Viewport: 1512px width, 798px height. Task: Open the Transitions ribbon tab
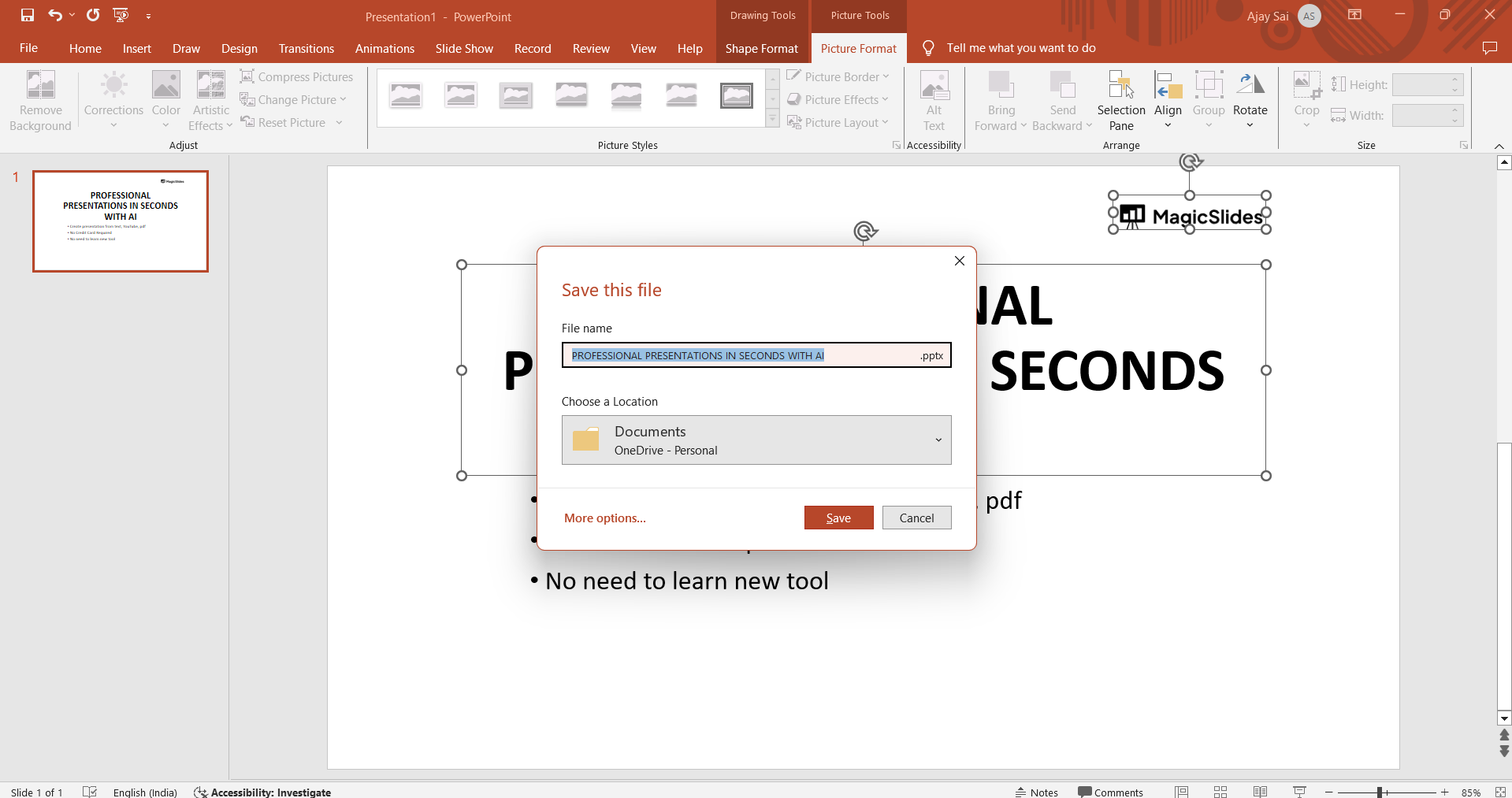[306, 48]
